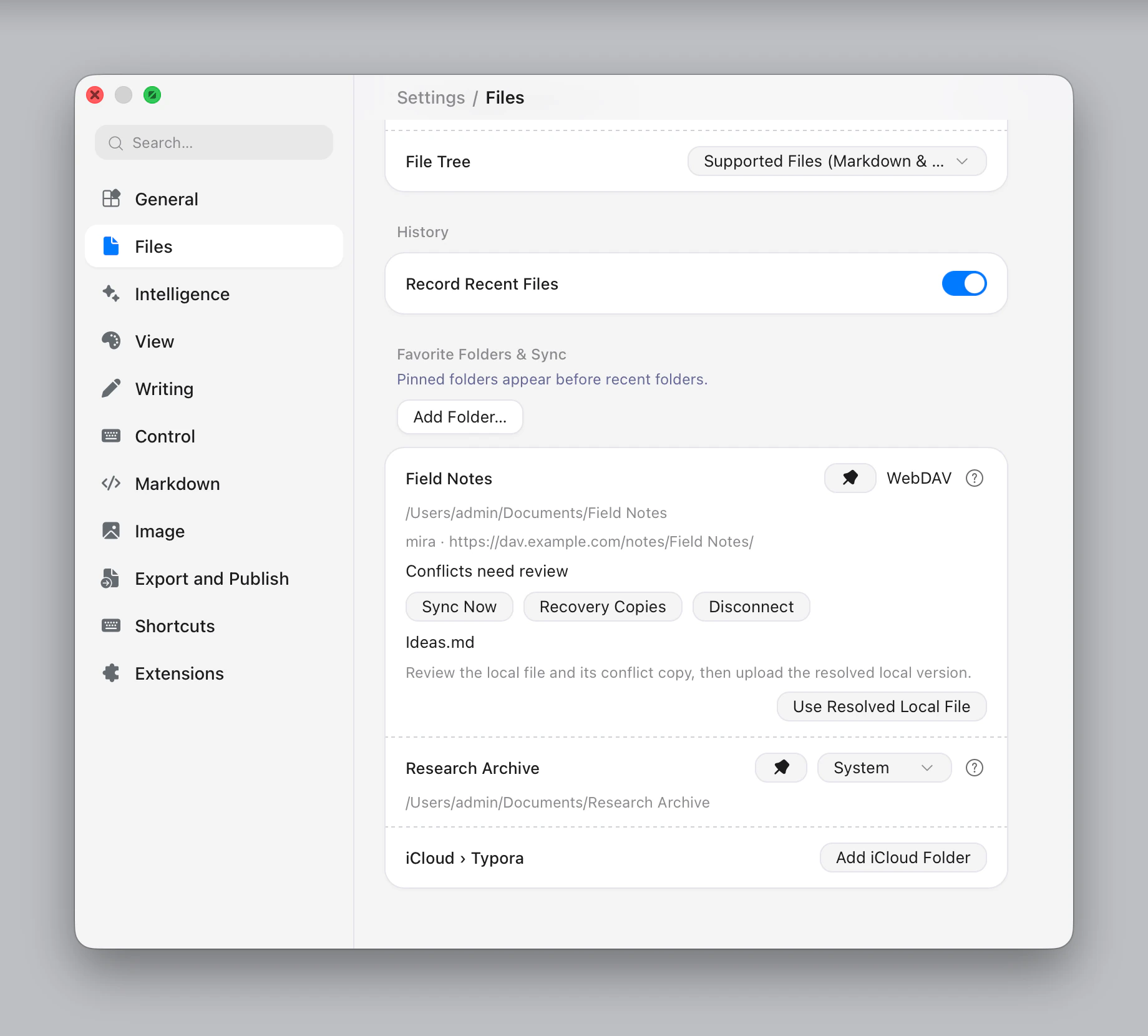Click Use Resolved Local File

tap(882, 706)
